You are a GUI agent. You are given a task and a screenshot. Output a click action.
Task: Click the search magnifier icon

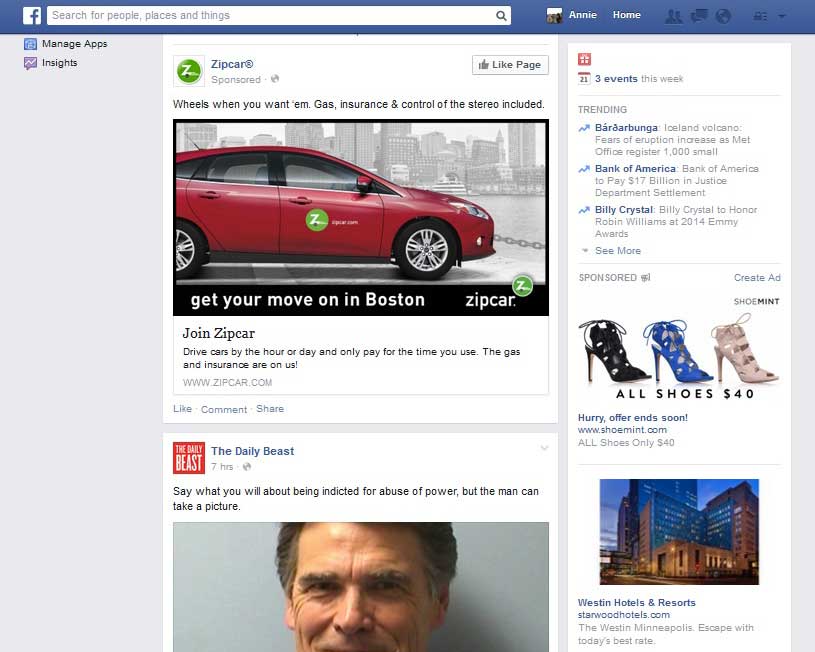501,16
